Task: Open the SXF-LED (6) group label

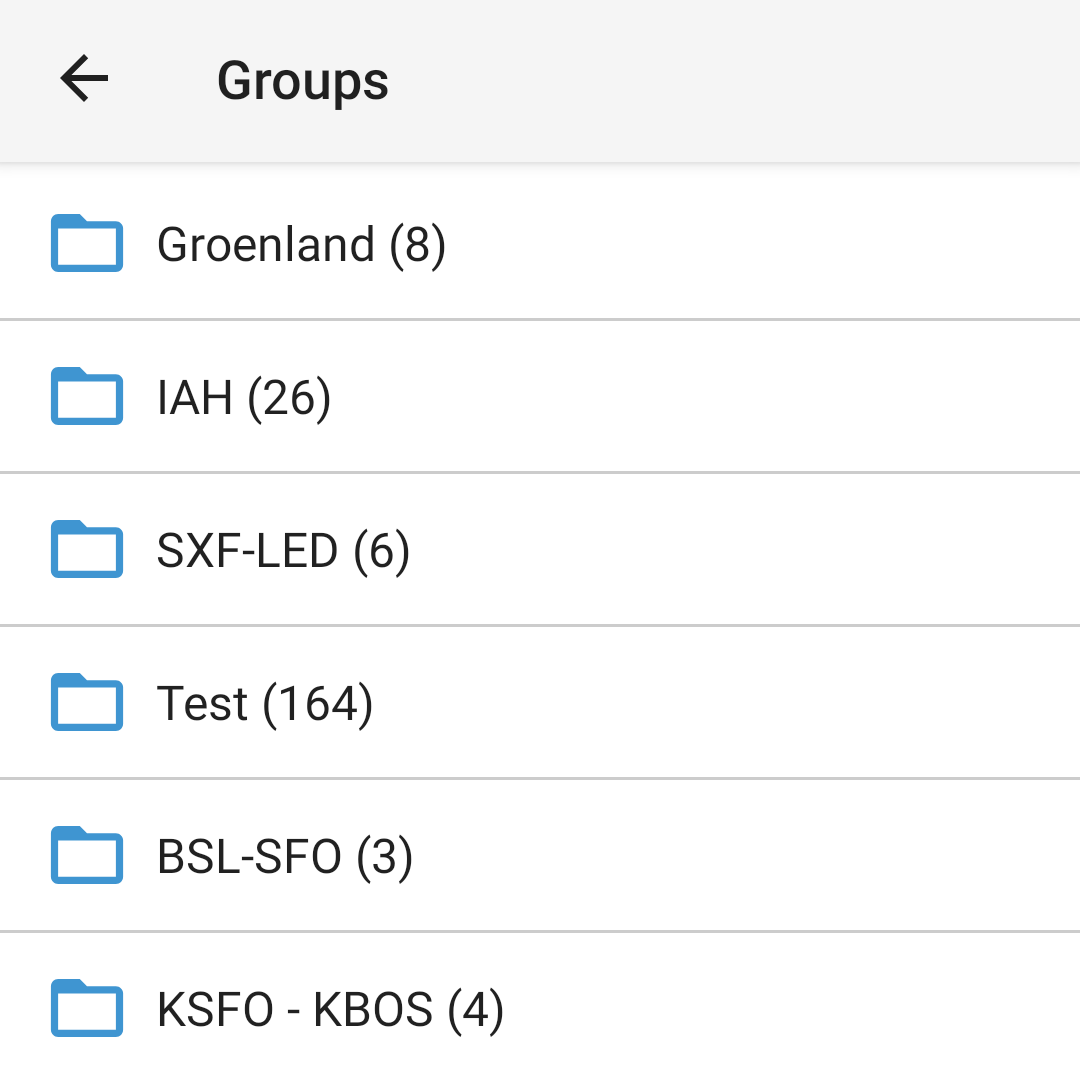Action: click(x=283, y=551)
